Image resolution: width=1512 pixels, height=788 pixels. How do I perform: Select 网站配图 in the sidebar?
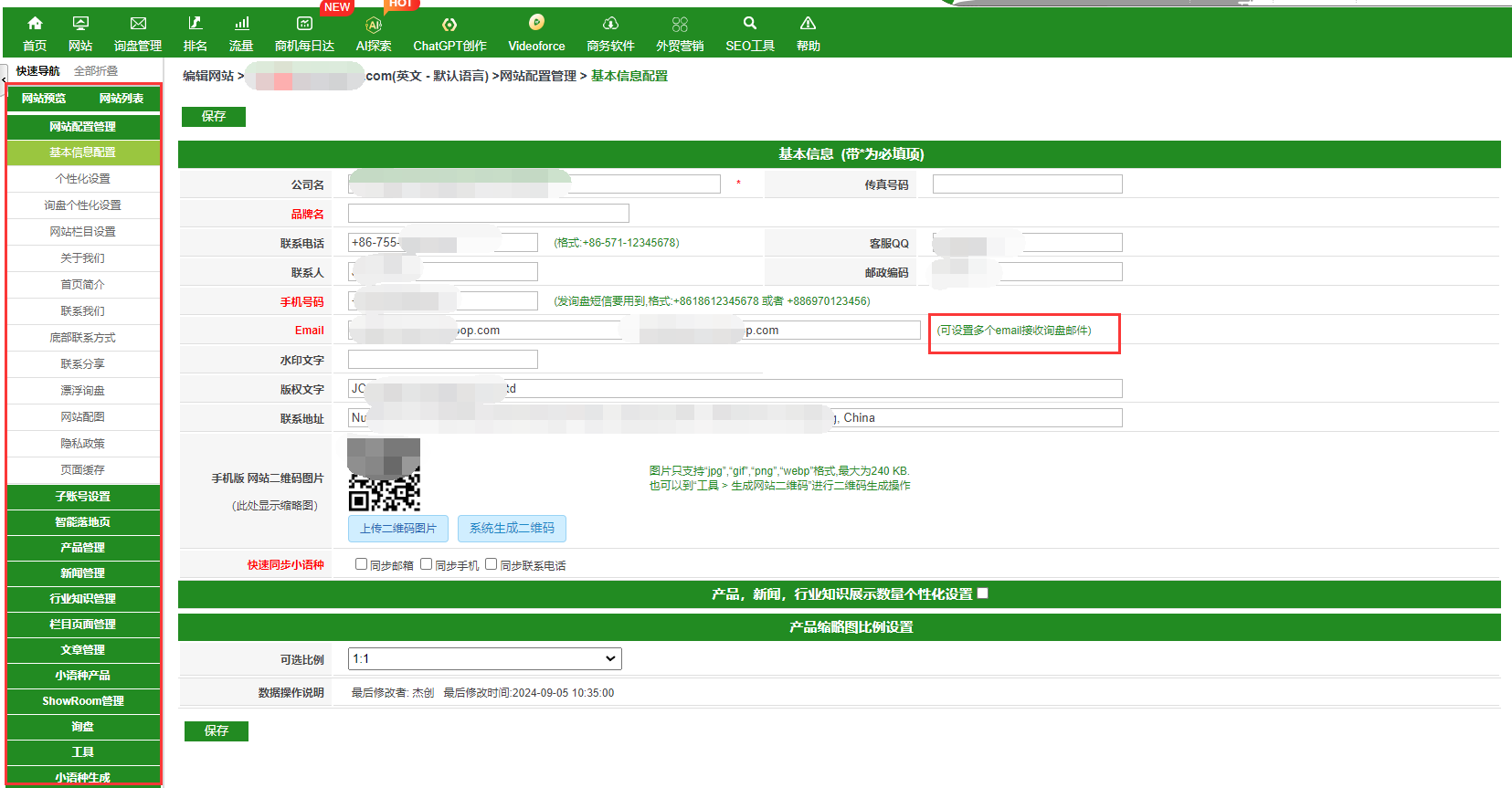(x=83, y=417)
